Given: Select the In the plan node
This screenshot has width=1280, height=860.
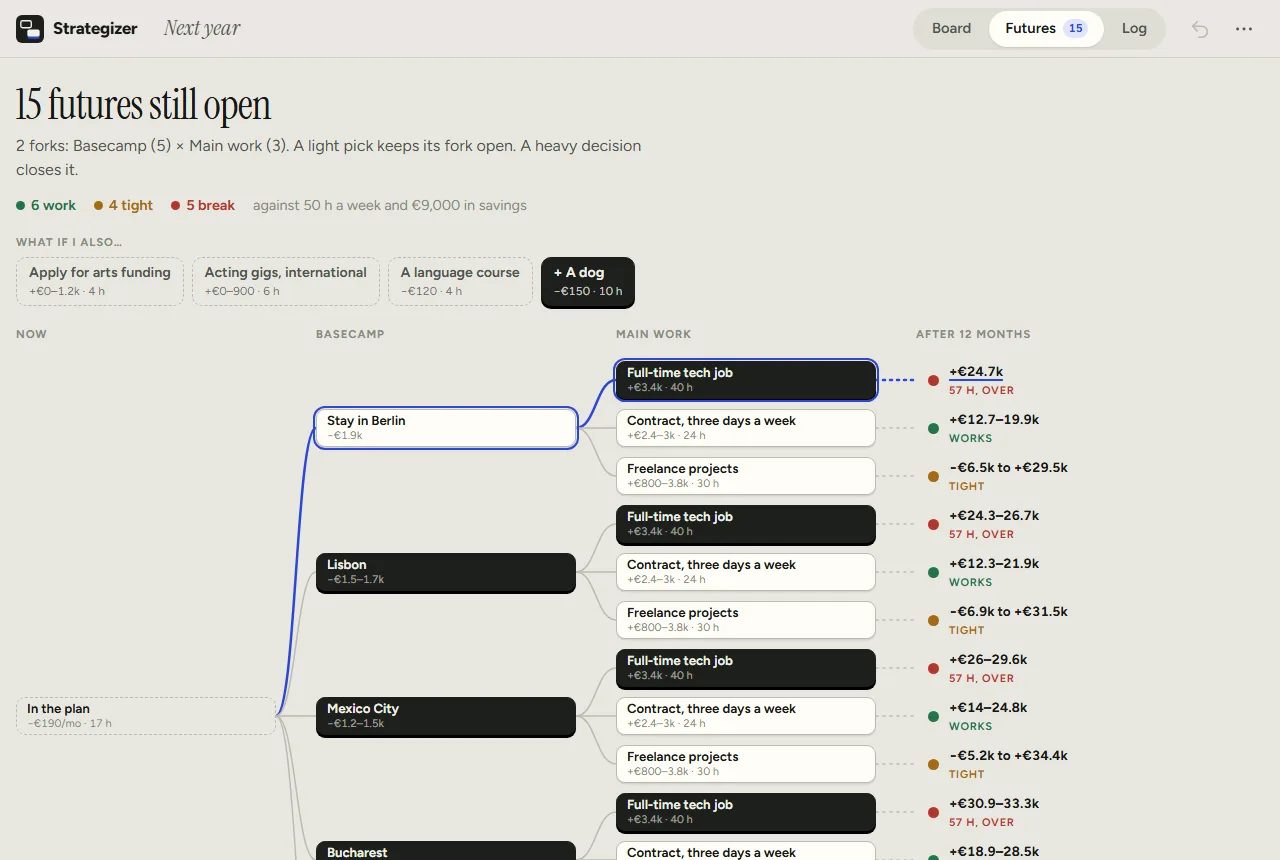Looking at the screenshot, I should pyautogui.click(x=146, y=716).
